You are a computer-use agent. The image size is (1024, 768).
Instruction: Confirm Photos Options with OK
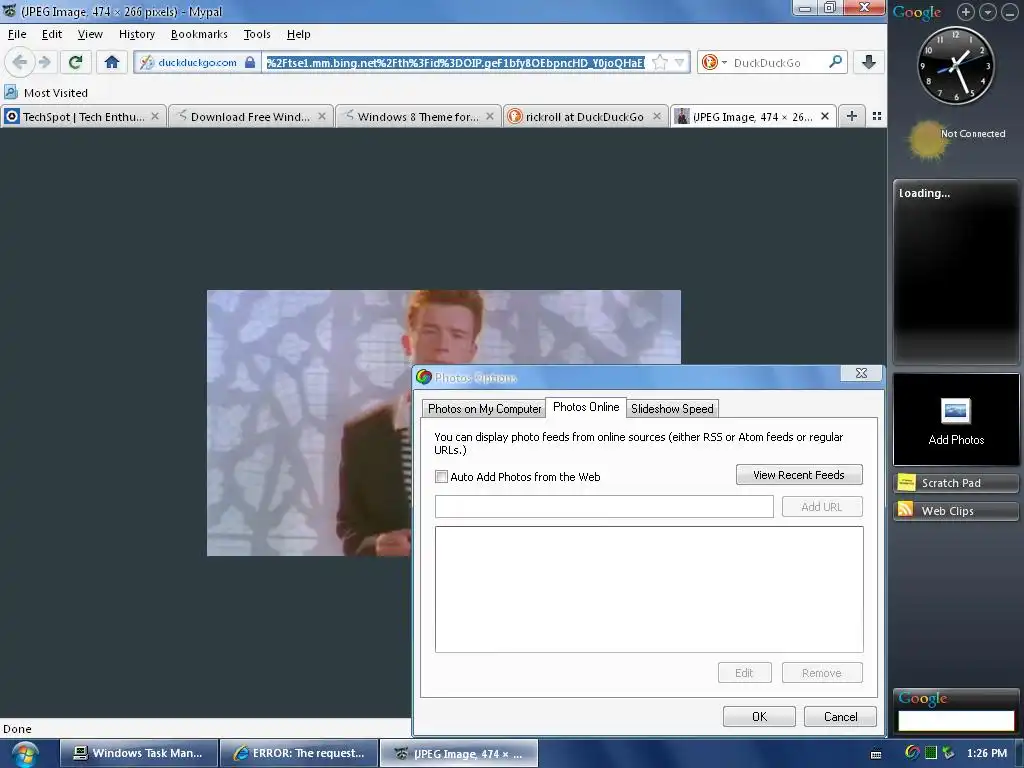(x=759, y=716)
